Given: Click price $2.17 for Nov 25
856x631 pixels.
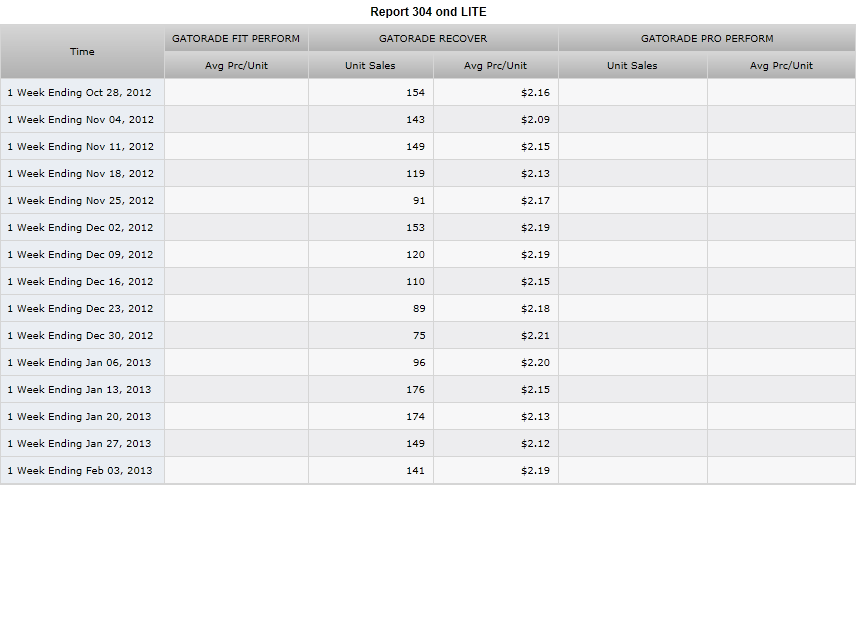Looking at the screenshot, I should (x=535, y=200).
